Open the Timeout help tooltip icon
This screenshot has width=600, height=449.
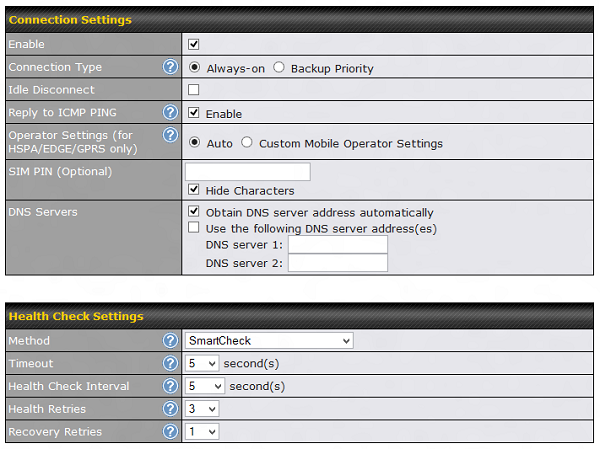click(x=170, y=364)
